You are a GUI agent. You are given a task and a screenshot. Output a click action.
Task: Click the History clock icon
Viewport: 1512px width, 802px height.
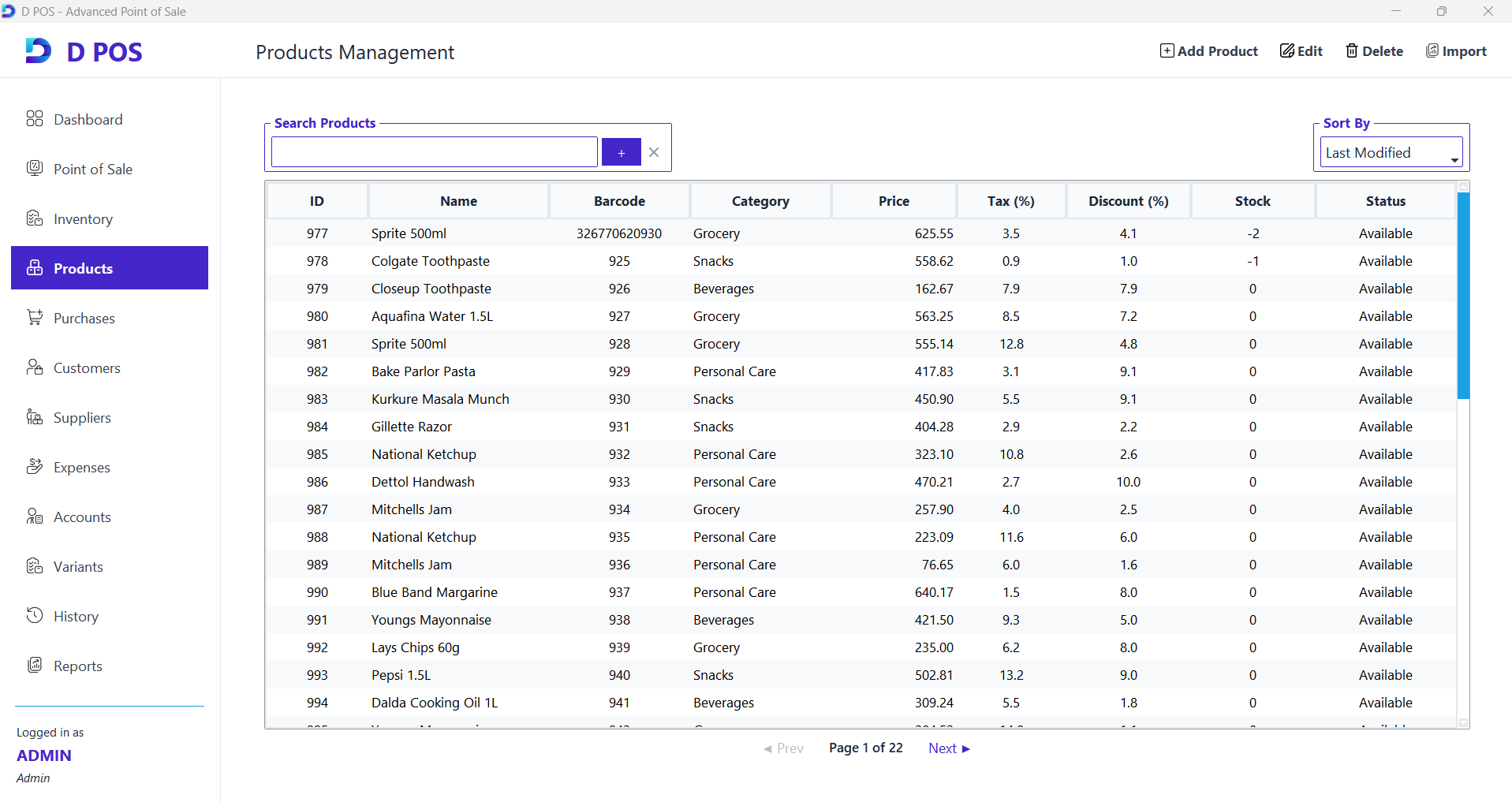(x=35, y=616)
